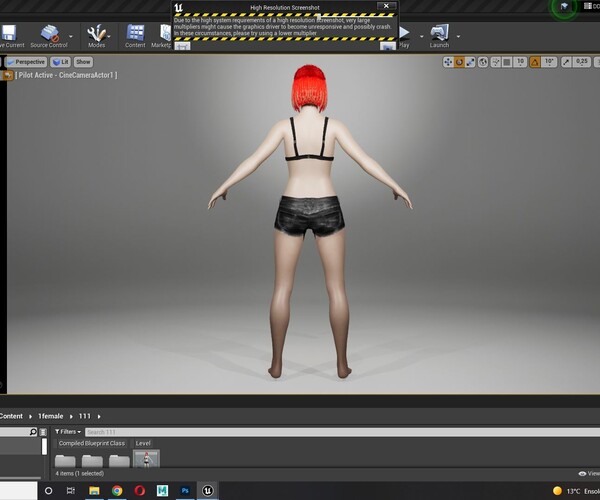The image size is (600, 500).
Task: Open Source Control from the toolbar
Action: [49, 36]
